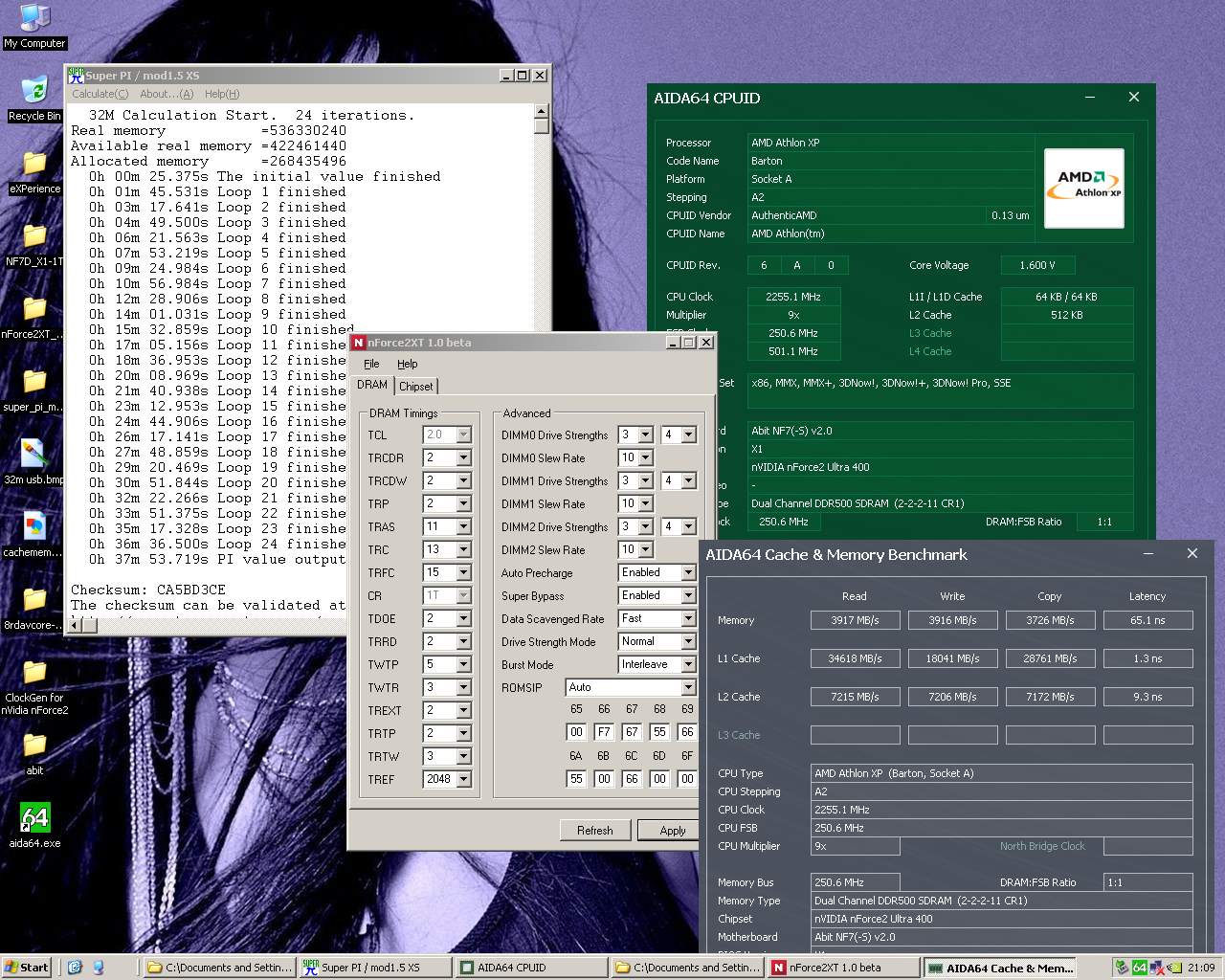Click the taskbar clock showing 21:09

1201,968
